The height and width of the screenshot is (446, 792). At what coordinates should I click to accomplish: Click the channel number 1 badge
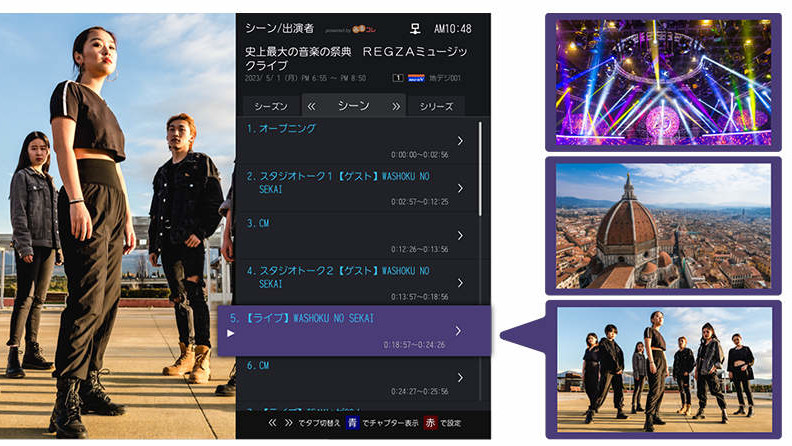click(399, 77)
